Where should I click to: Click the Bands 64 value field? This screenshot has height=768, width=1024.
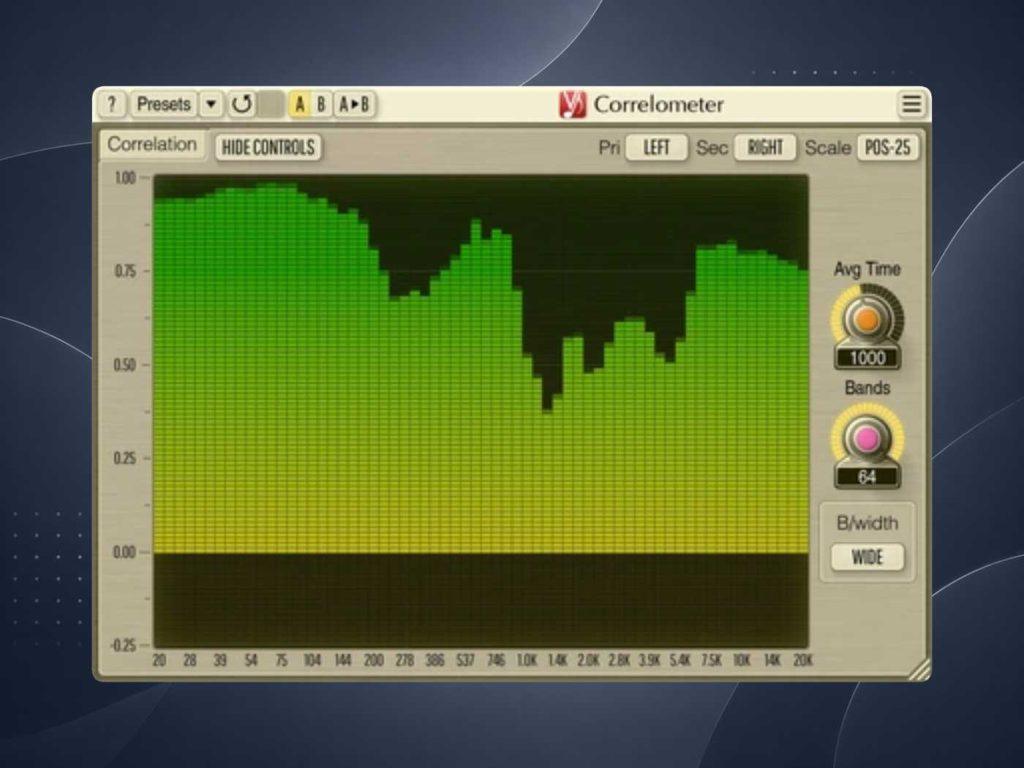pos(867,477)
